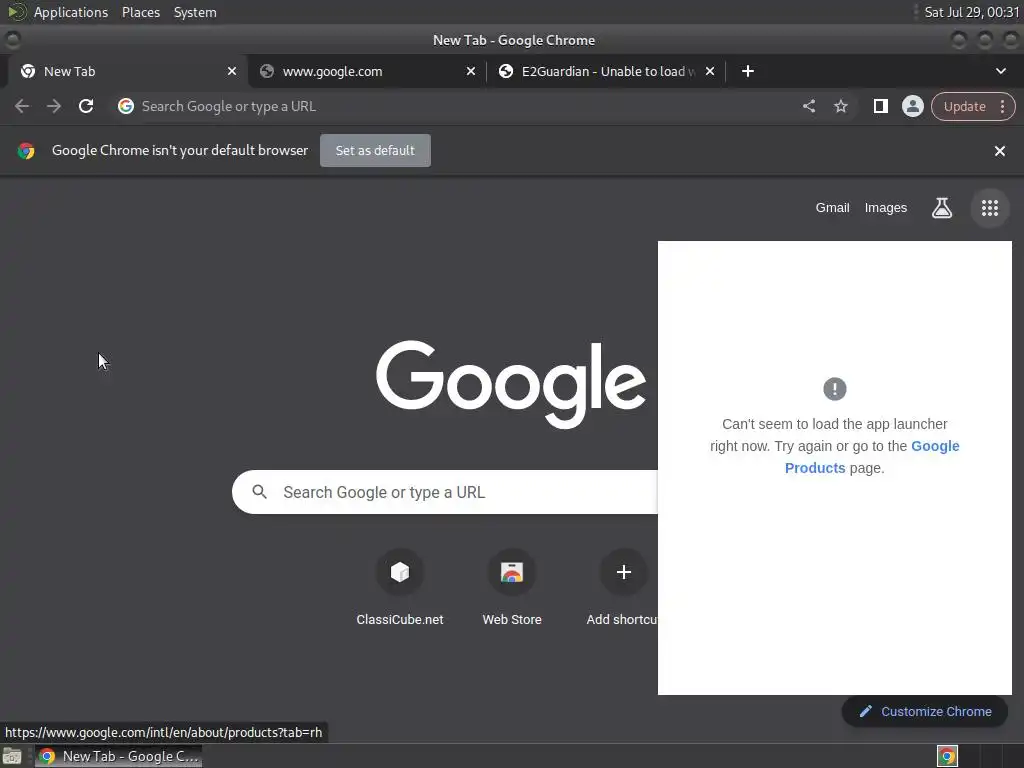Open the System menu

point(195,12)
